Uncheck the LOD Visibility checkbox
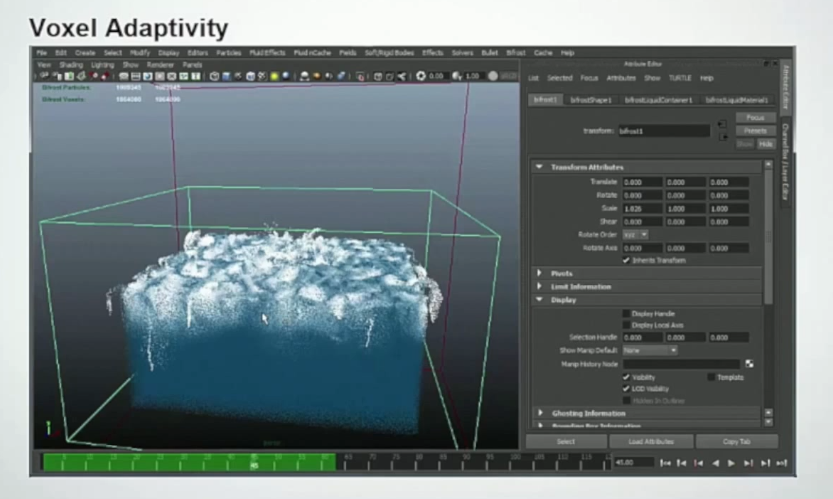Image resolution: width=833 pixels, height=499 pixels. pyautogui.click(x=627, y=389)
